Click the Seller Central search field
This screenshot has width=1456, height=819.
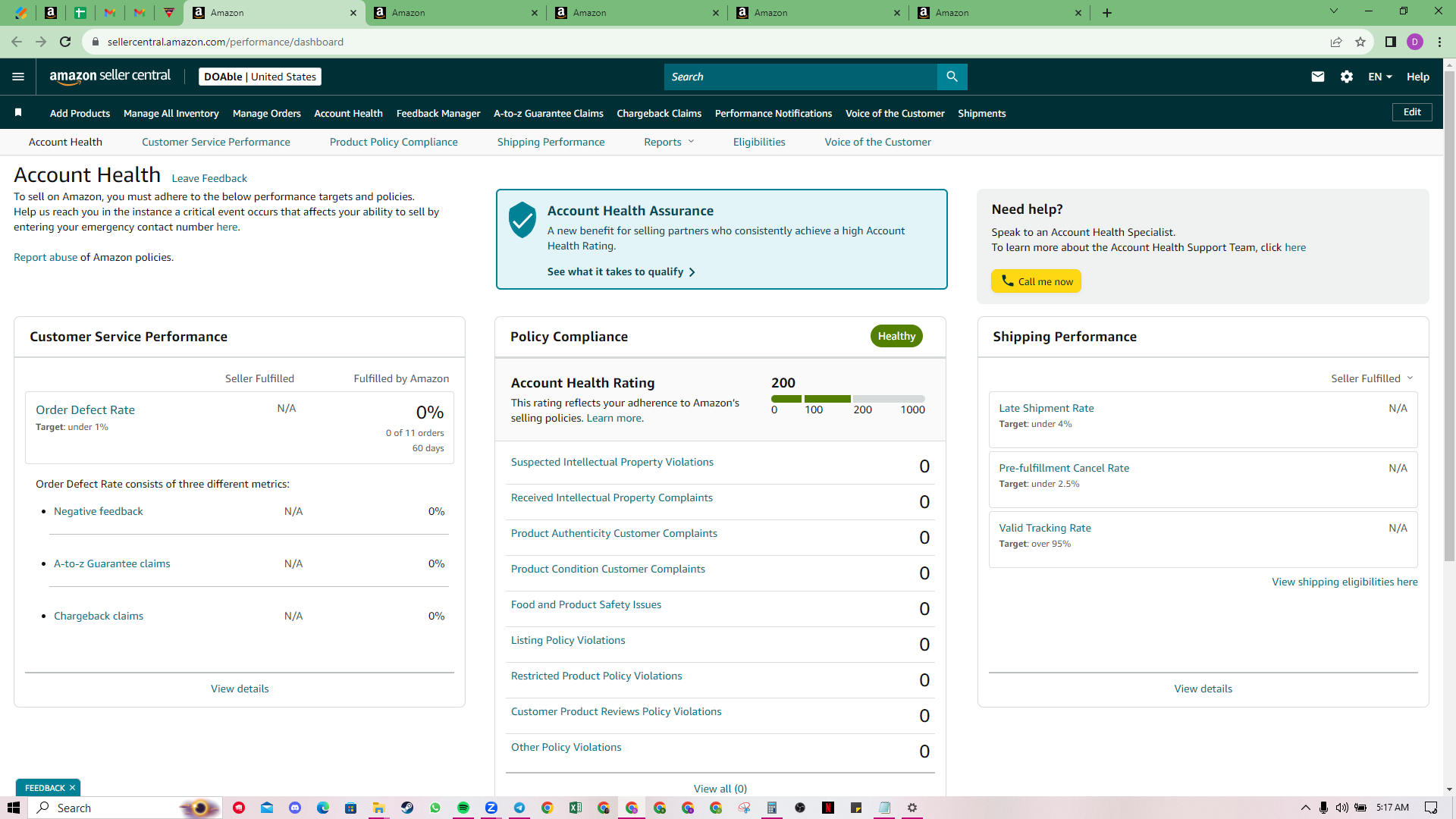coord(801,77)
